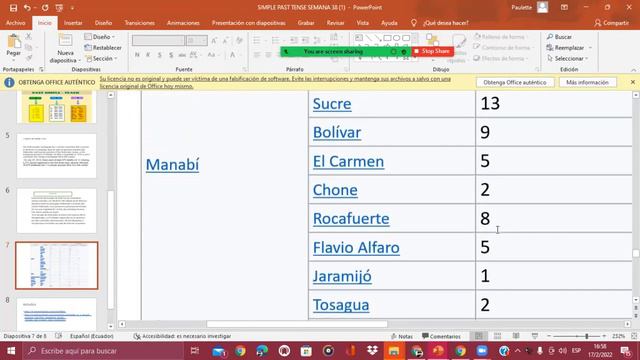Open the font name combo box
Image resolution: width=640 pixels, height=360 pixels.
(x=158, y=40)
